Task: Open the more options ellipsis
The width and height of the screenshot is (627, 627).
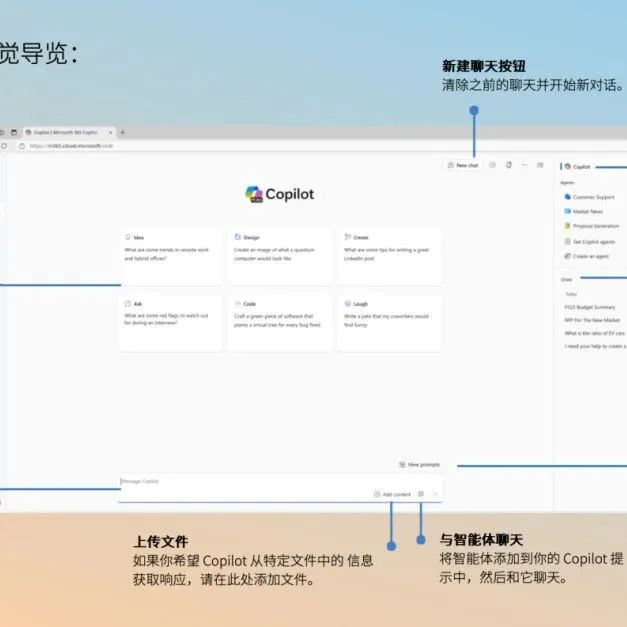Action: (x=524, y=165)
